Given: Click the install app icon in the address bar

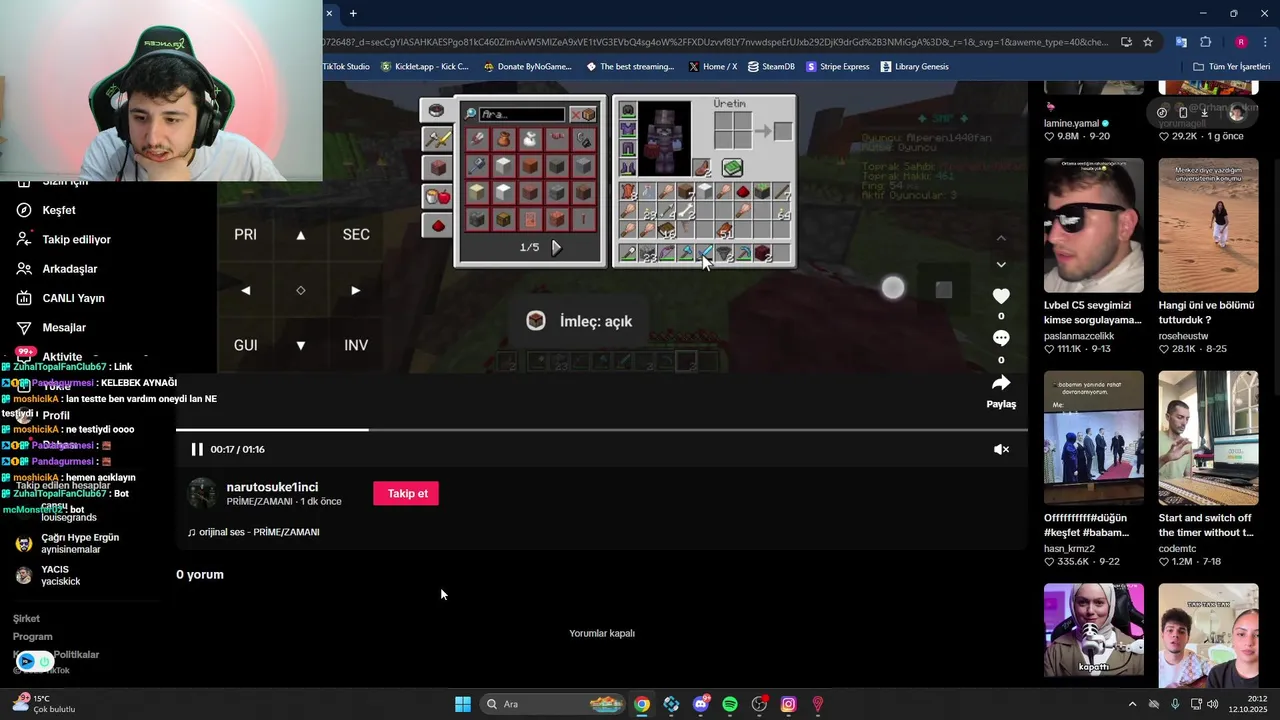Looking at the screenshot, I should [x=1126, y=42].
